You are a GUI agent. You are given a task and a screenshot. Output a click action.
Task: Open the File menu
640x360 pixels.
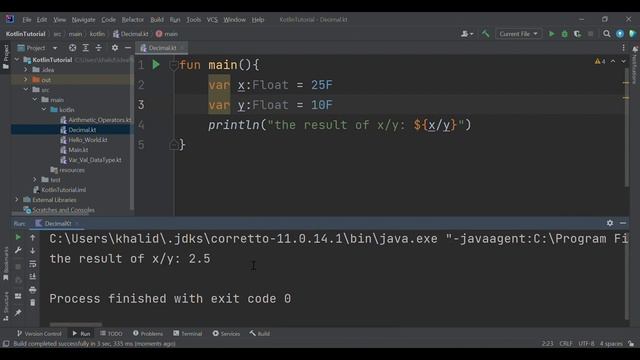27,20
